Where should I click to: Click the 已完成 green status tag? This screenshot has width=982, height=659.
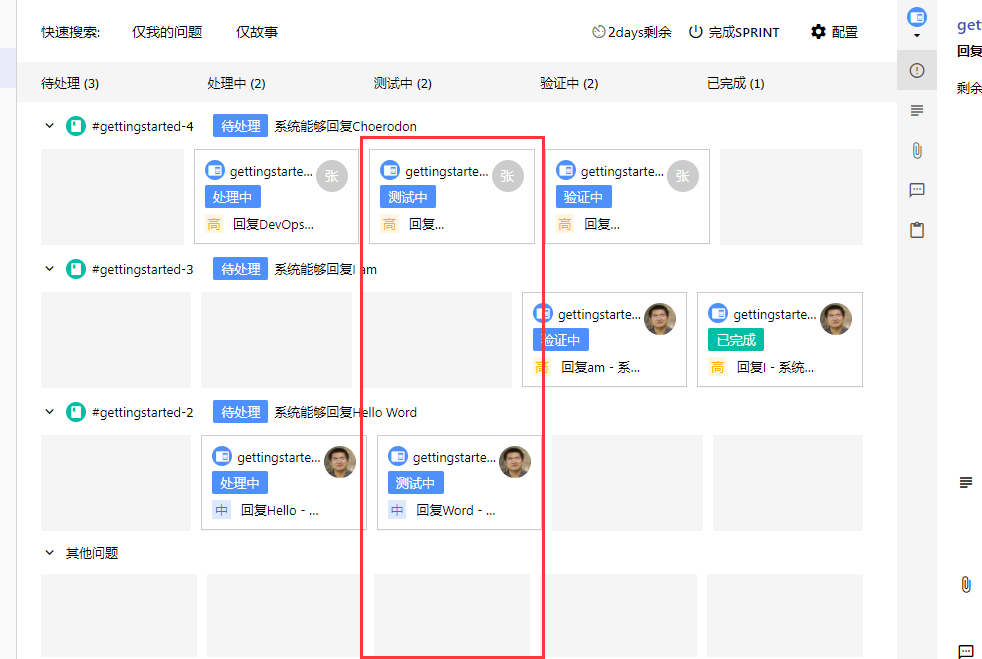[736, 340]
